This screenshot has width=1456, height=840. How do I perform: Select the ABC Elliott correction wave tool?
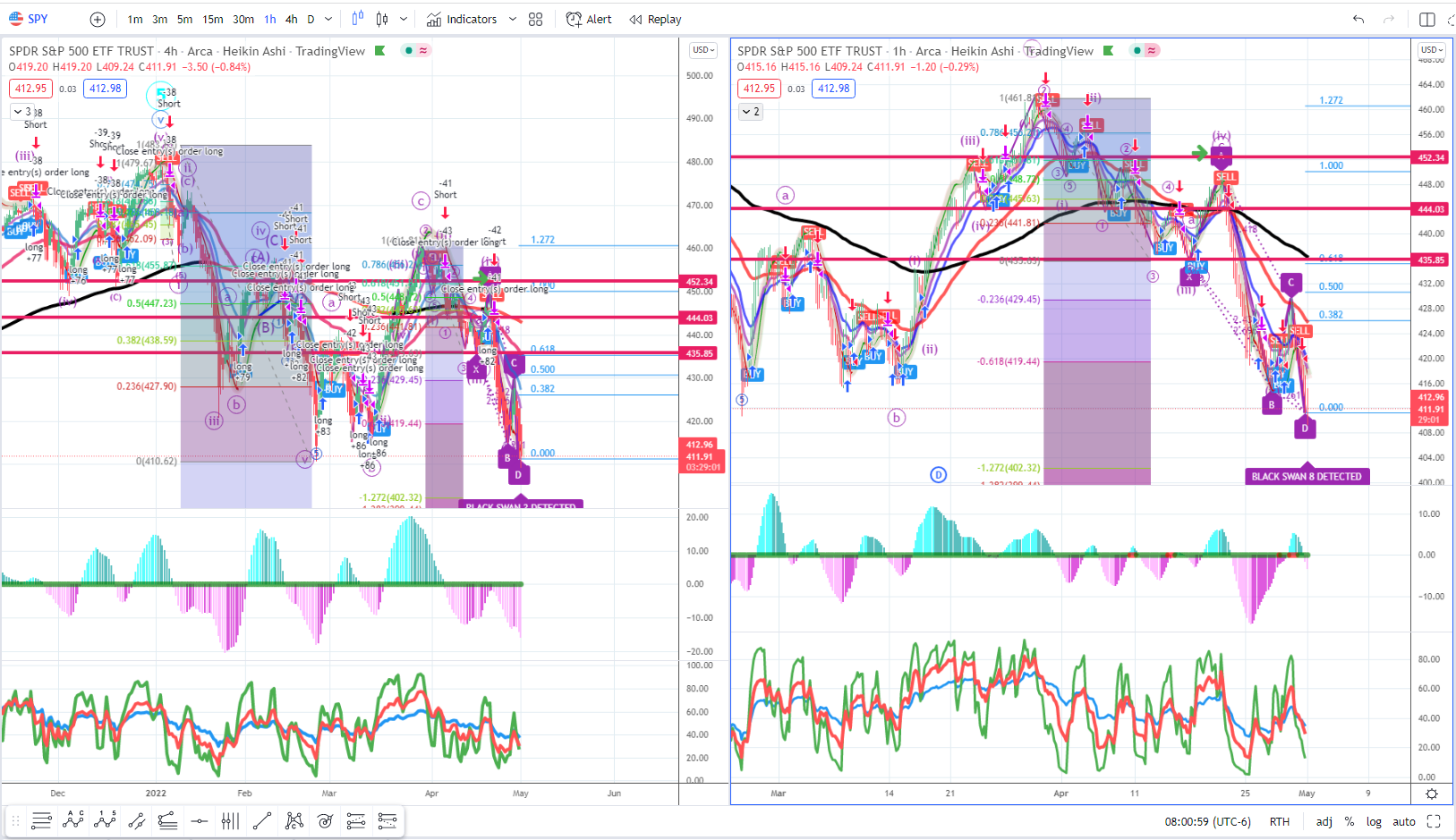pyautogui.click(x=73, y=820)
